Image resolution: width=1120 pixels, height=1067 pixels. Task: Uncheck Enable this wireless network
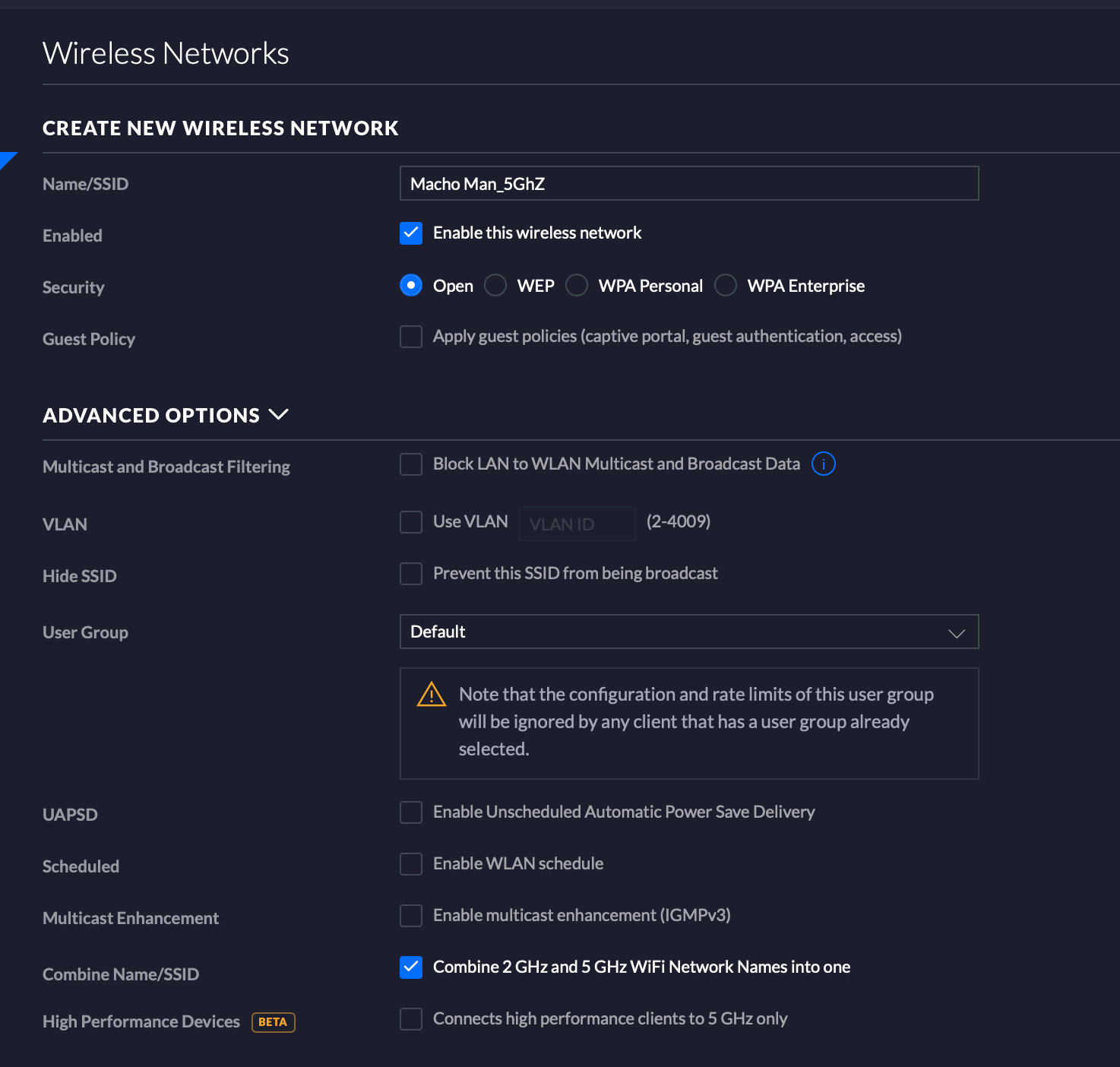click(411, 233)
